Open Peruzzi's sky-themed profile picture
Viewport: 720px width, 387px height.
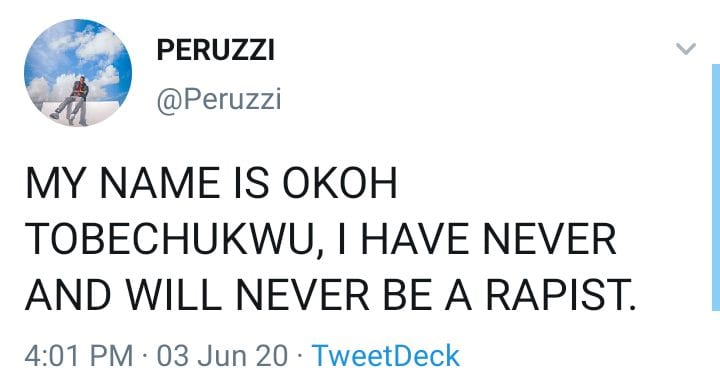(x=78, y=73)
